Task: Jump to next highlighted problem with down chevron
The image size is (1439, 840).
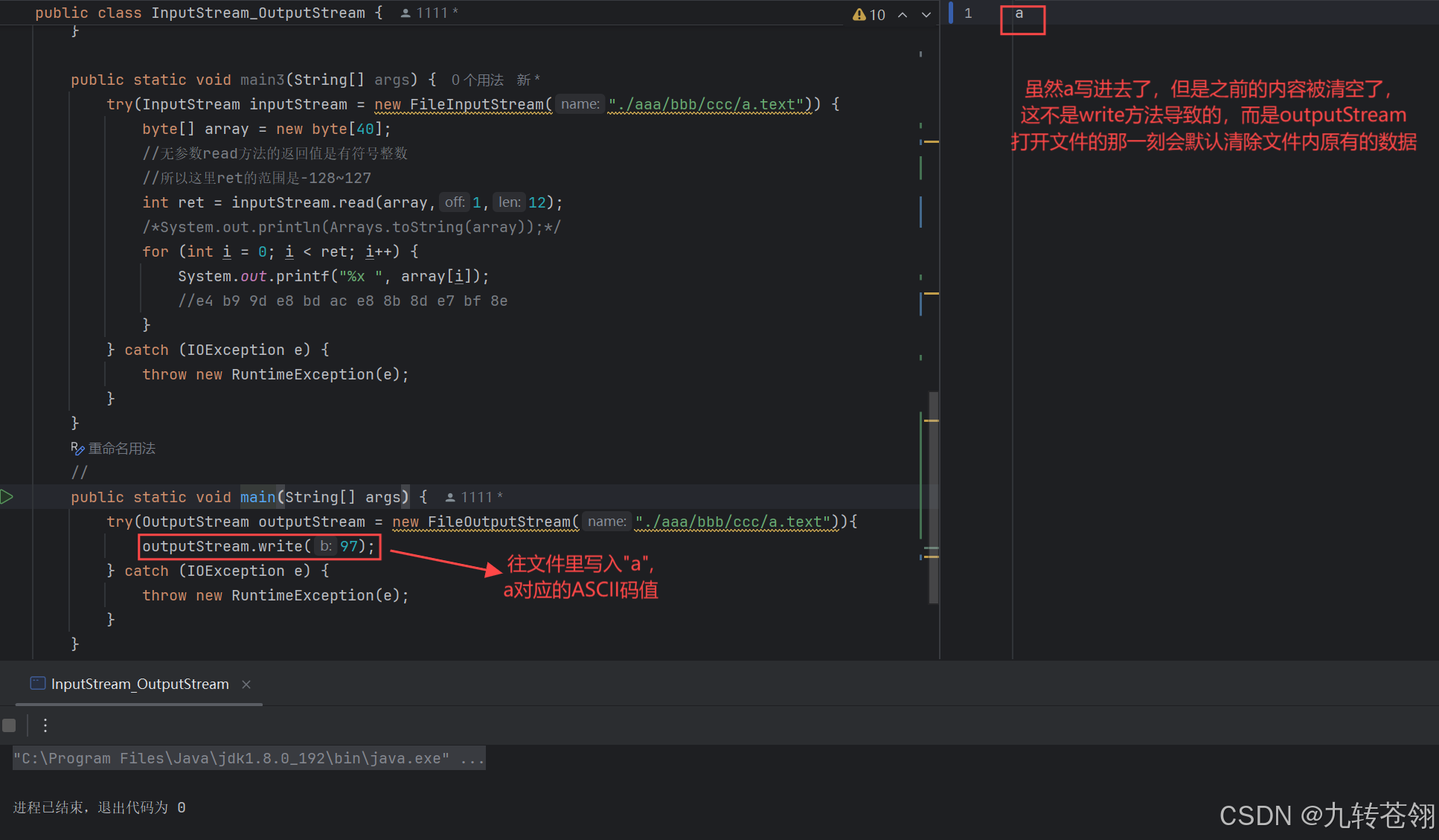Action: click(x=926, y=14)
